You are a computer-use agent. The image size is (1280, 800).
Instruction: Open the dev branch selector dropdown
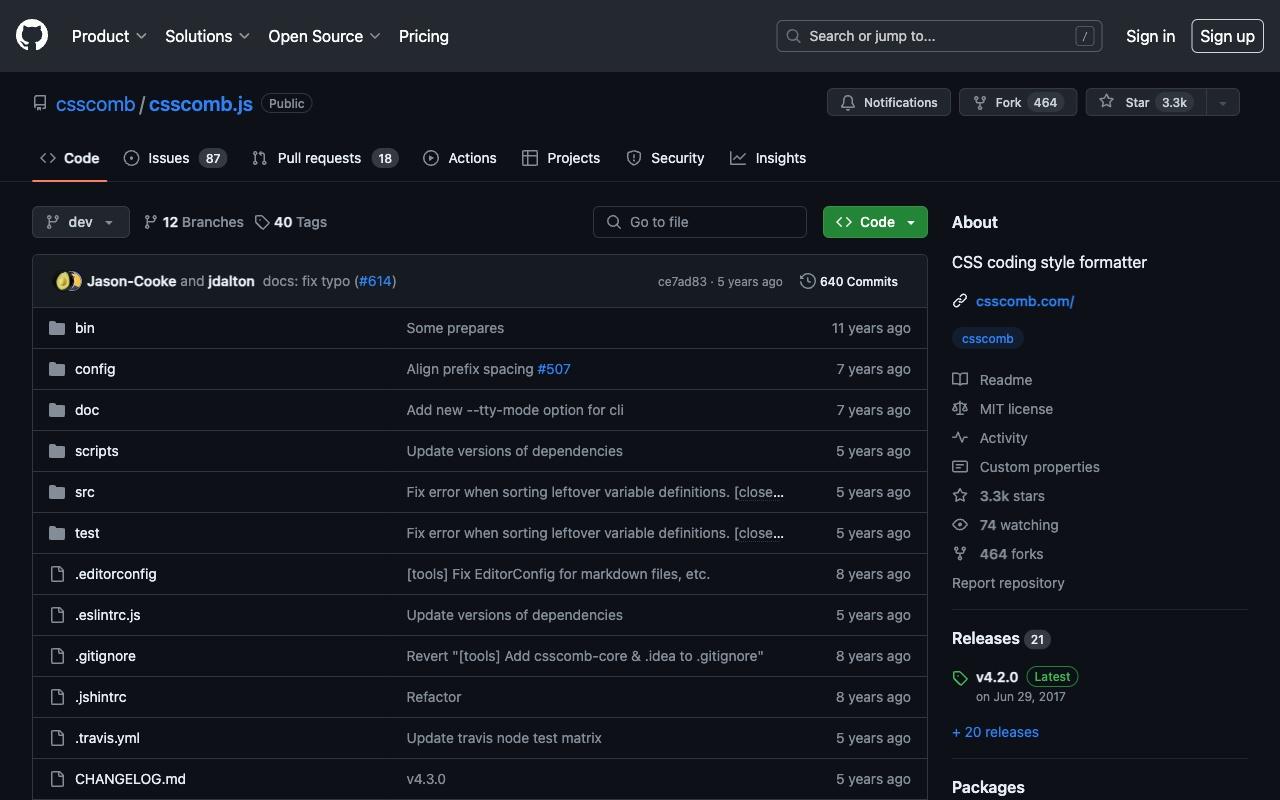pos(81,222)
